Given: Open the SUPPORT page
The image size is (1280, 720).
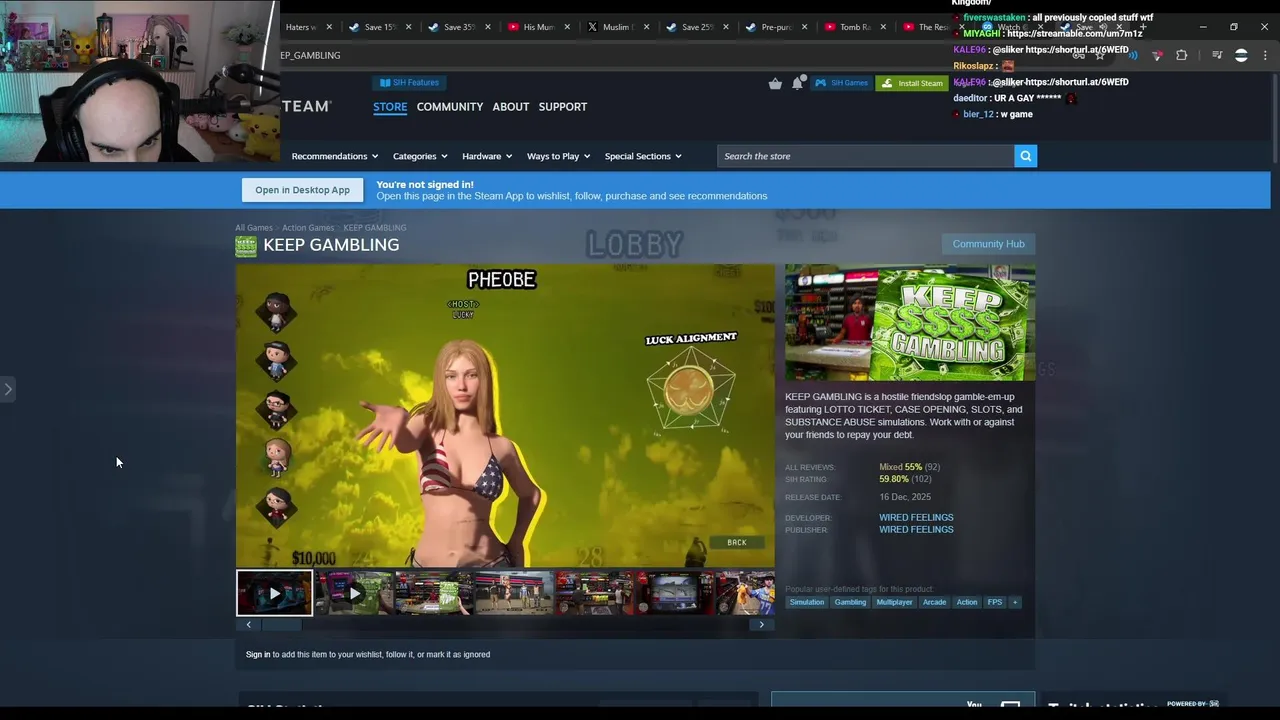Looking at the screenshot, I should coord(563,107).
